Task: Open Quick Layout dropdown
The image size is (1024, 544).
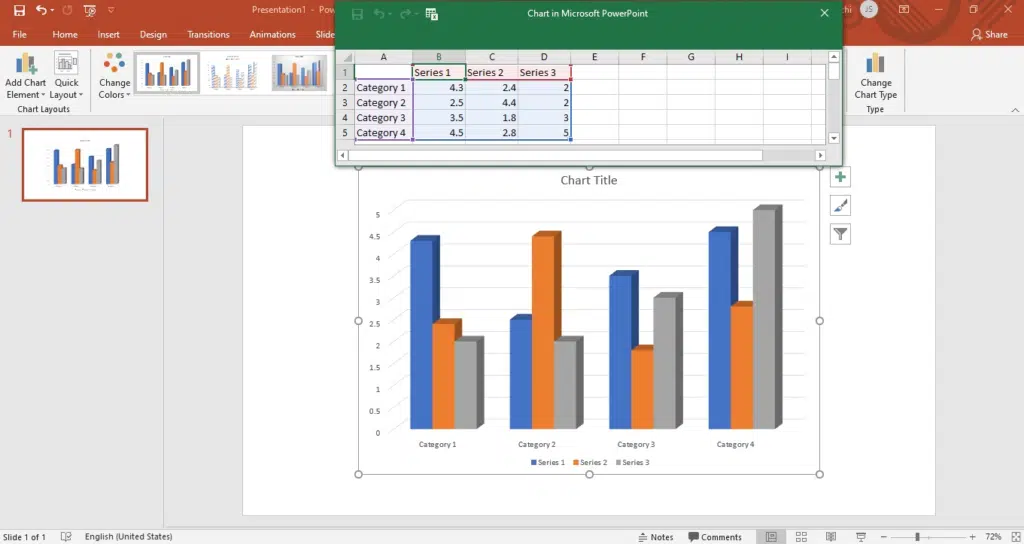Action: coord(66,77)
